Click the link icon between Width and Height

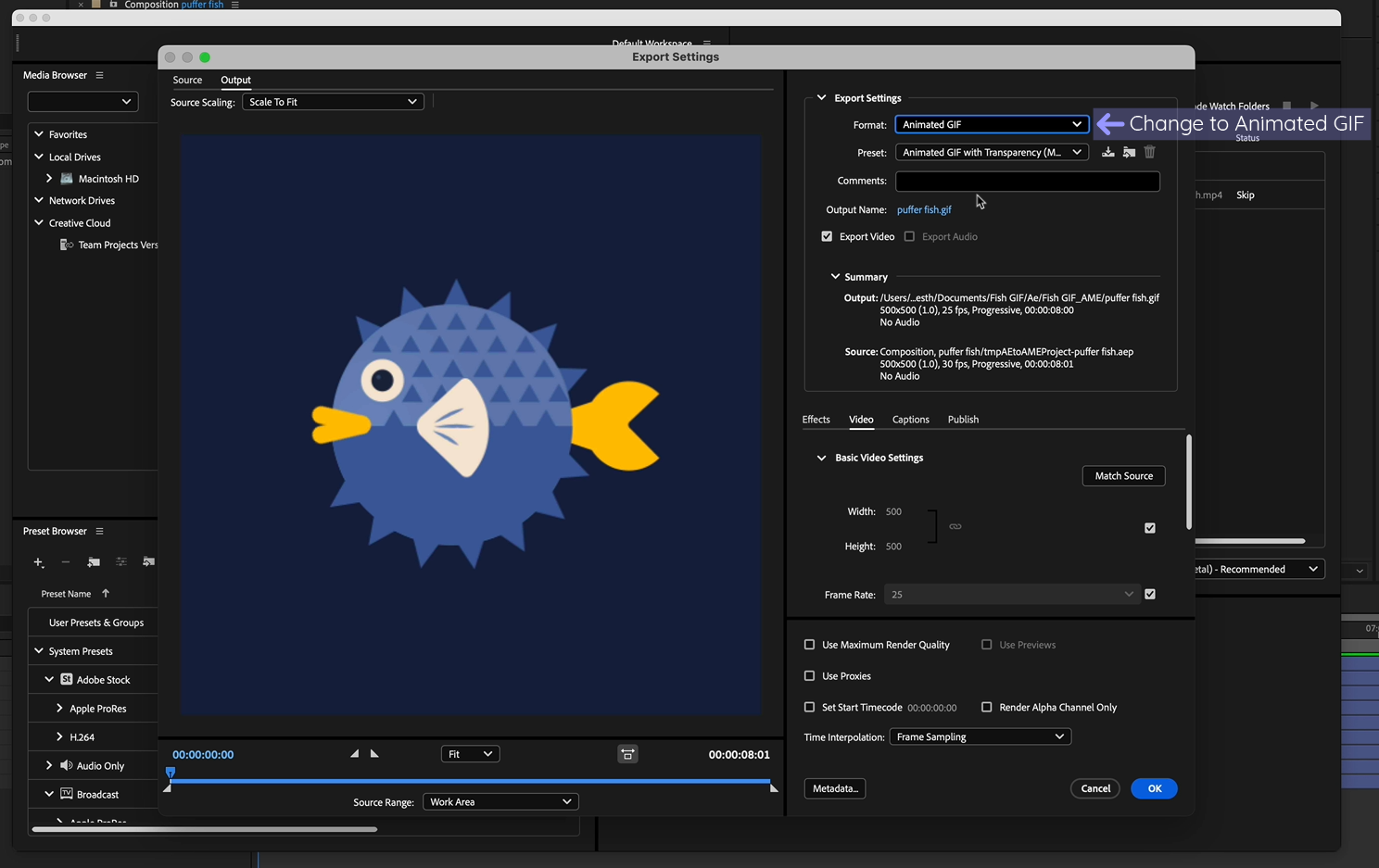(x=955, y=526)
